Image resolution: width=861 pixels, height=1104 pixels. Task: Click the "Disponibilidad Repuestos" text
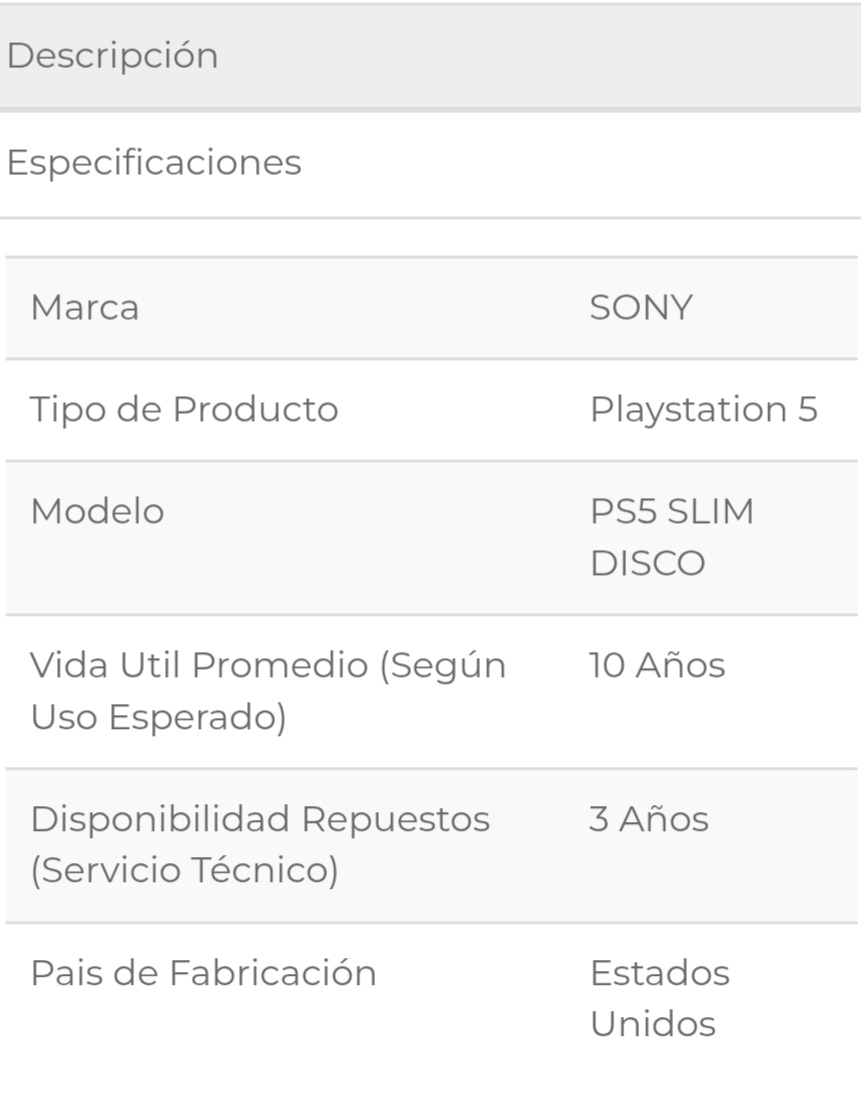tap(260, 820)
